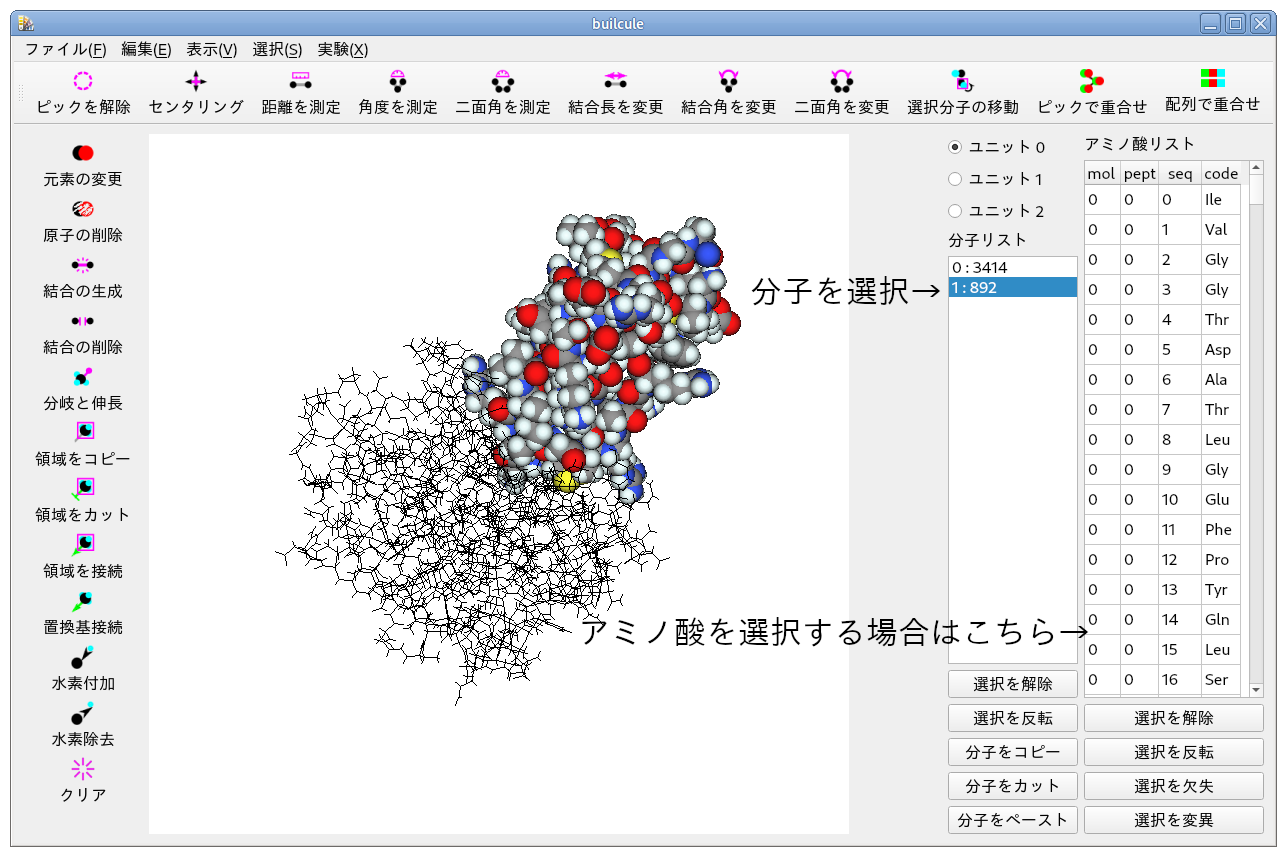Select the ユニット 1 radio button
This screenshot has height=857, width=1287.
coord(957,178)
